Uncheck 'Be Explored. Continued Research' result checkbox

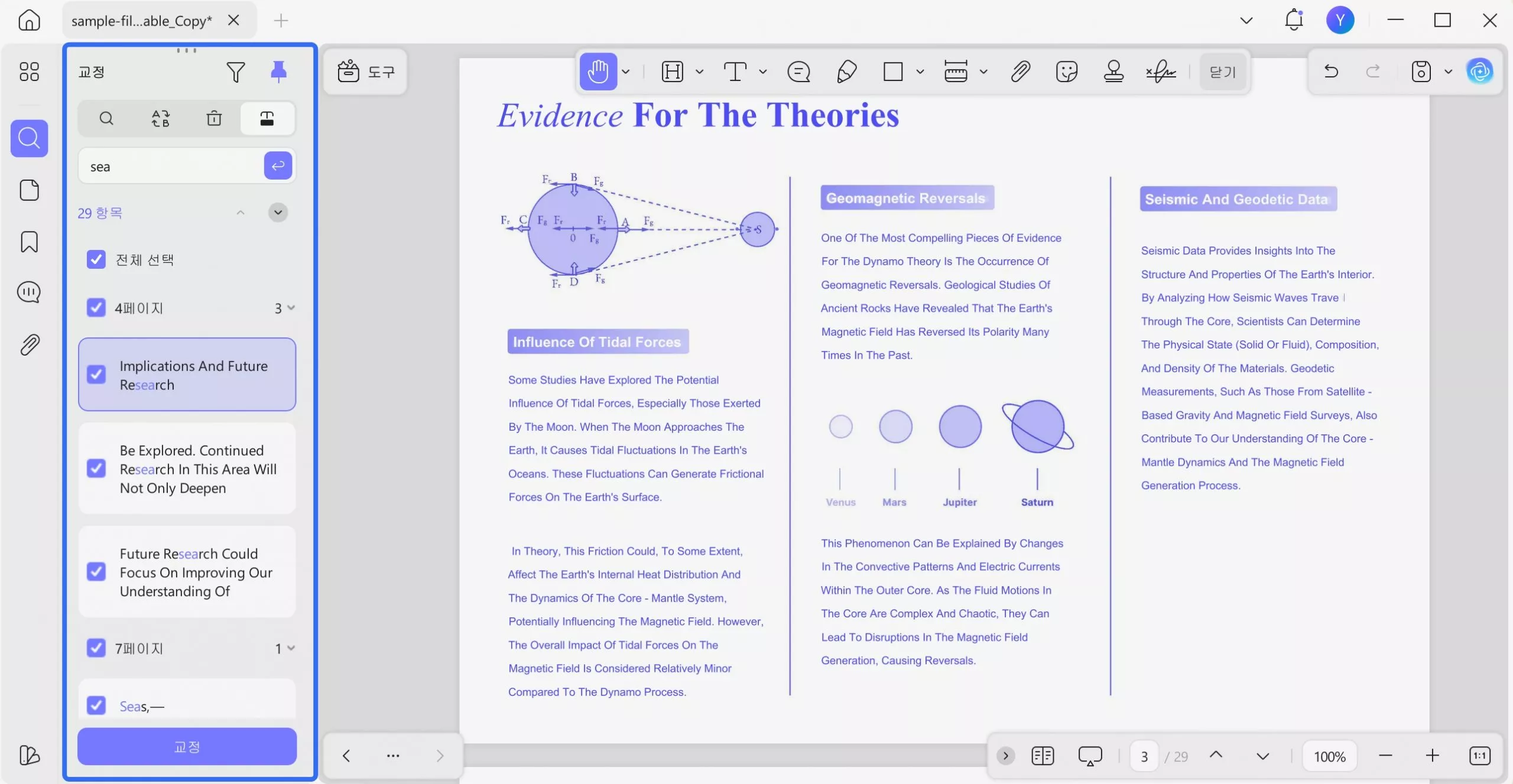96,469
